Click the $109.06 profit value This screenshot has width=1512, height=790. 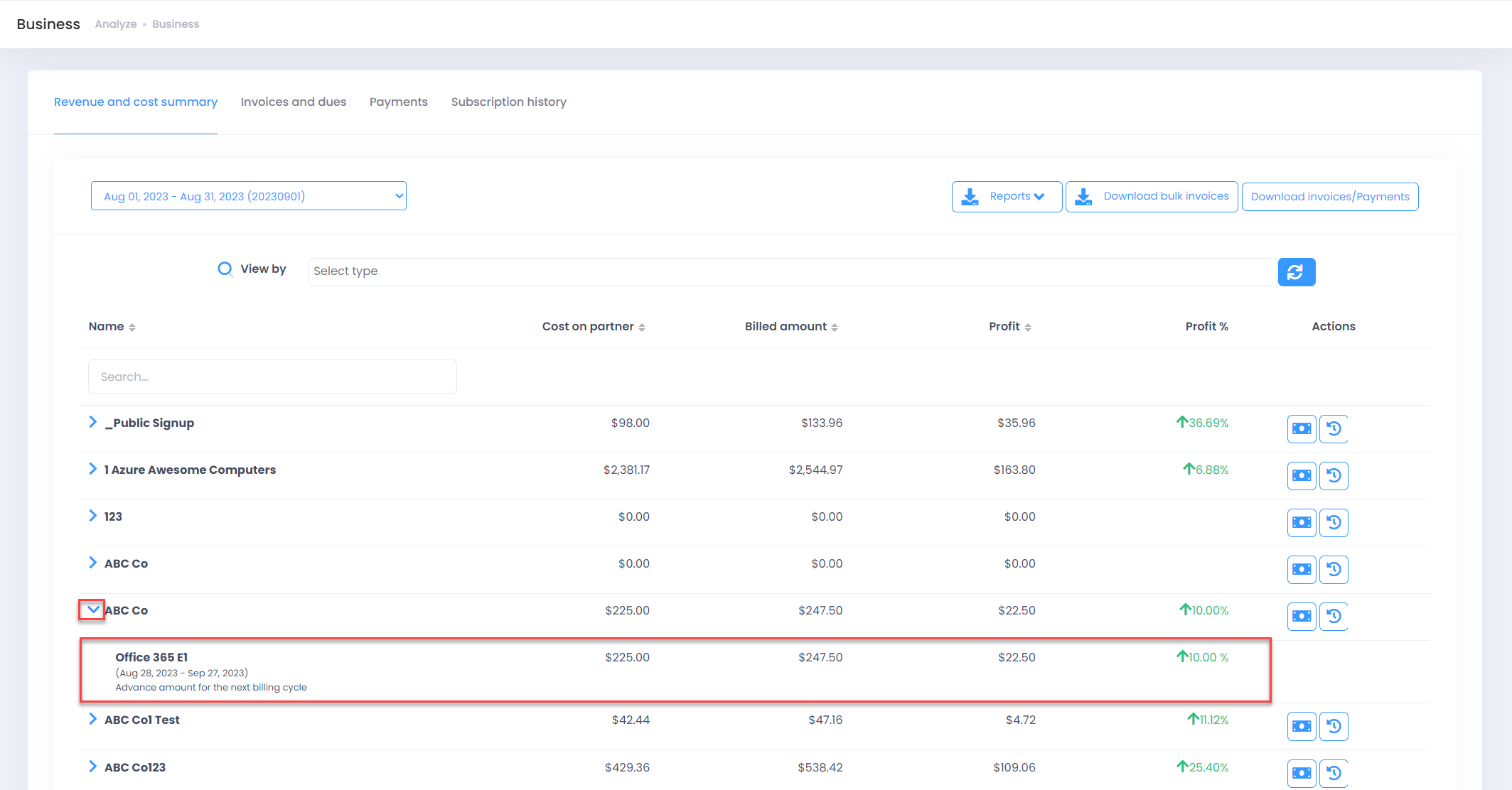[1014, 767]
